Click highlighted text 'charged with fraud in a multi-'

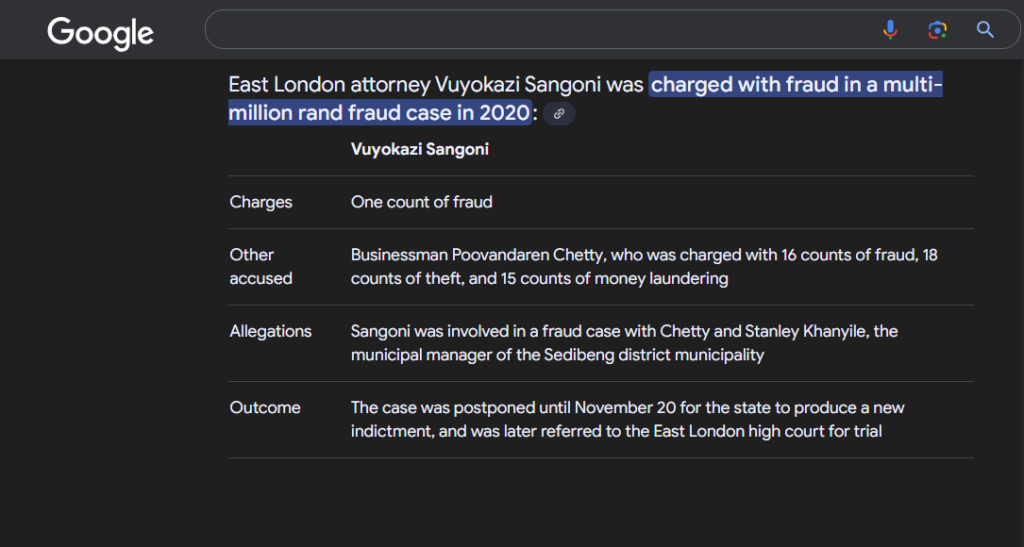[796, 84]
